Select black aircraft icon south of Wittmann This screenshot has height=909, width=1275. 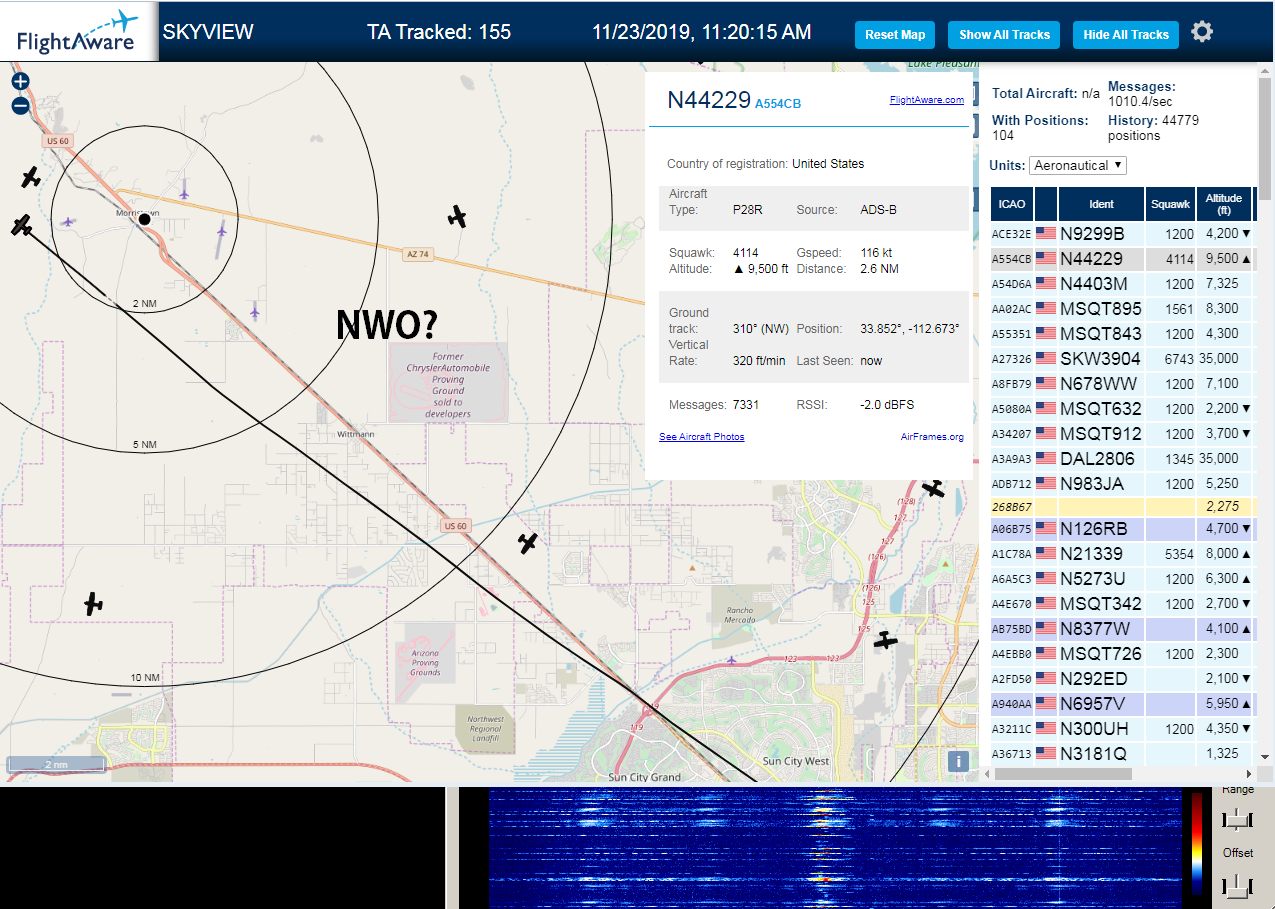[x=528, y=543]
